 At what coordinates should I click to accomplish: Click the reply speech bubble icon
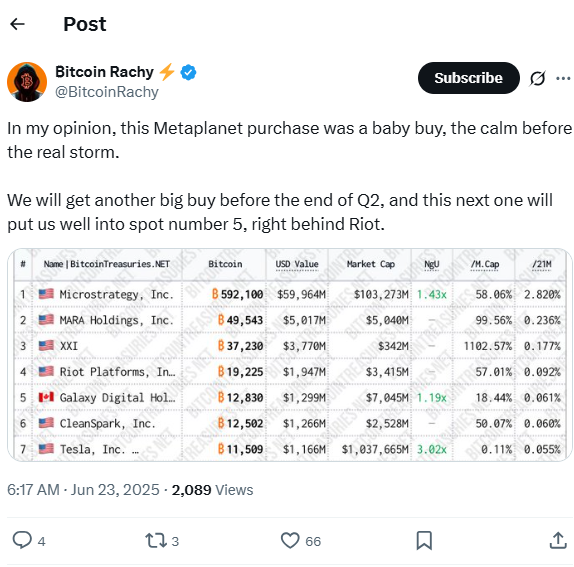(x=22, y=540)
